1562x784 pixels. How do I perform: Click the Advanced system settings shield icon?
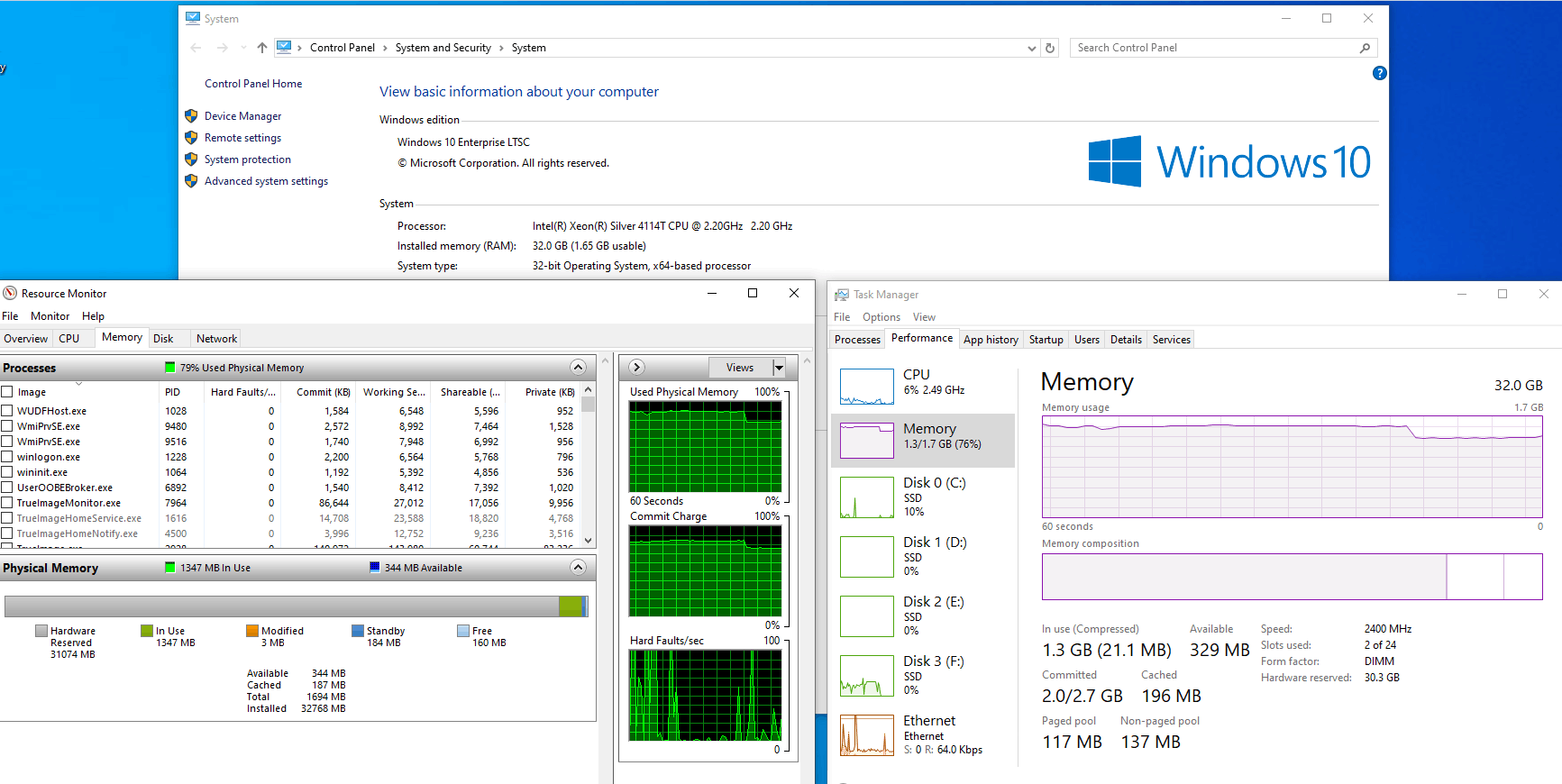coord(191,181)
